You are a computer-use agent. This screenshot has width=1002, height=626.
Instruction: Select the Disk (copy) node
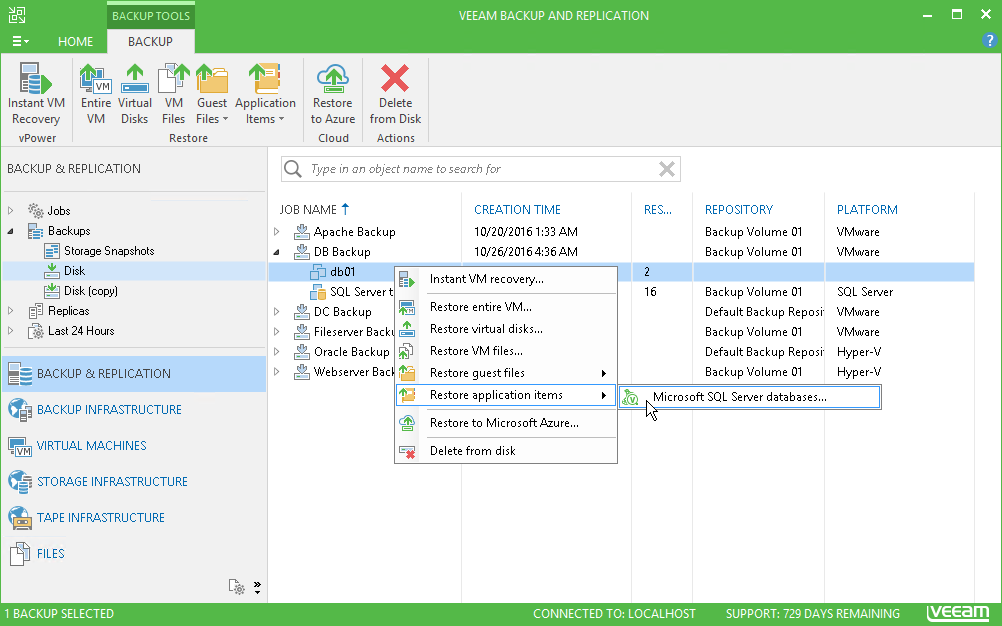[x=97, y=290]
